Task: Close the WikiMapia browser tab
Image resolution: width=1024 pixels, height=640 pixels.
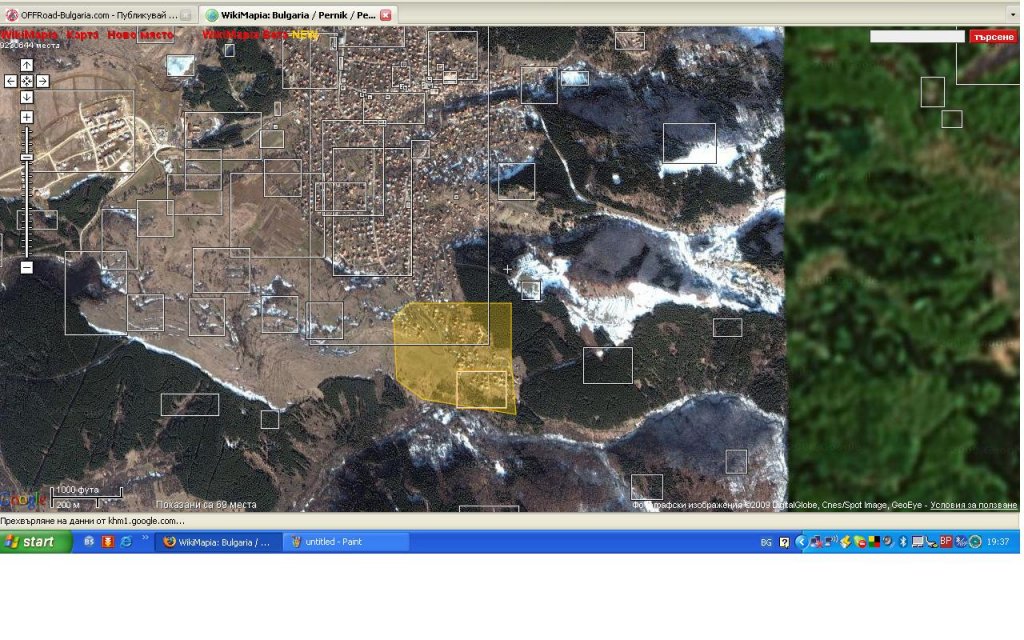Action: [x=385, y=15]
